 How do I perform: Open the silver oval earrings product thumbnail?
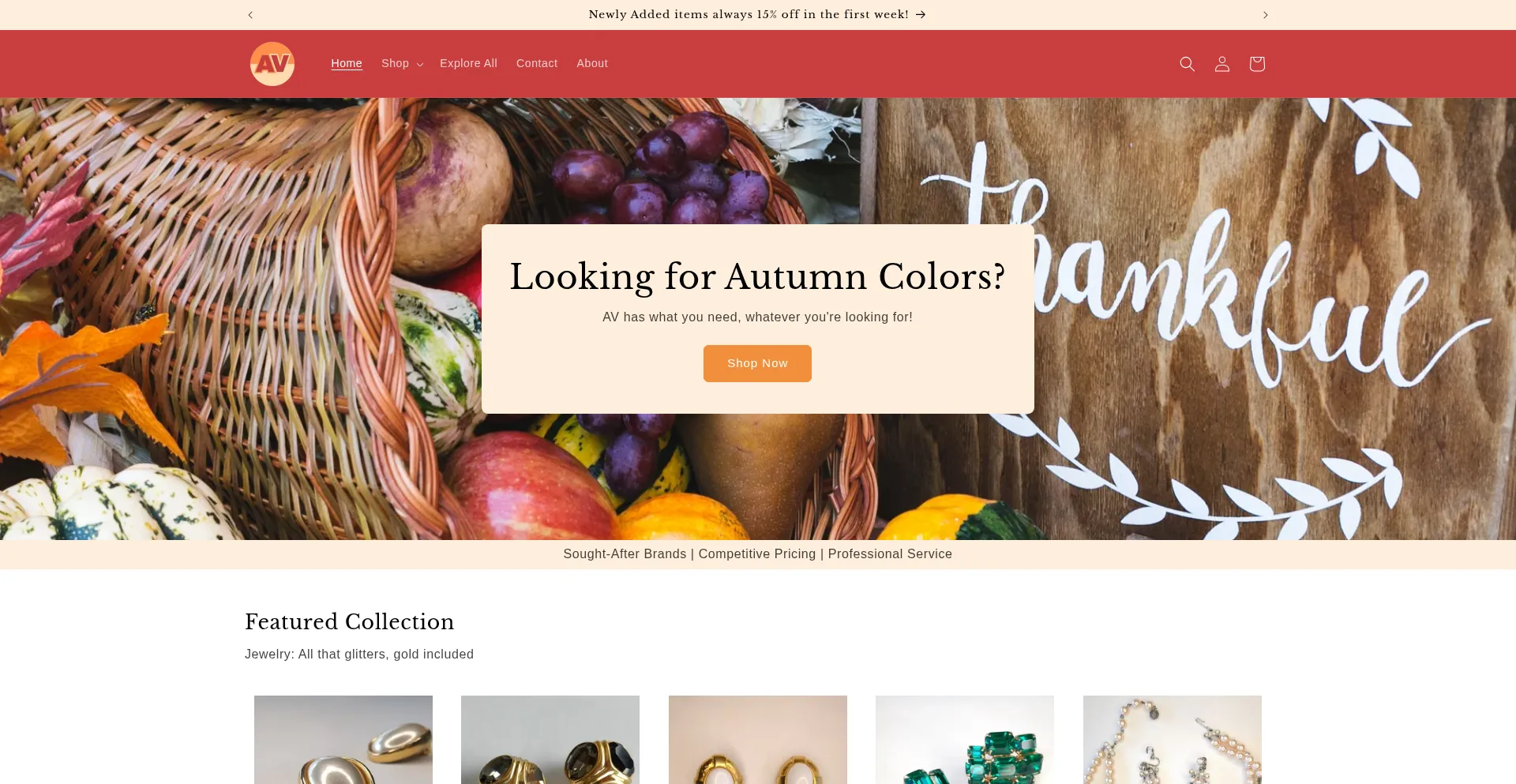(x=343, y=740)
